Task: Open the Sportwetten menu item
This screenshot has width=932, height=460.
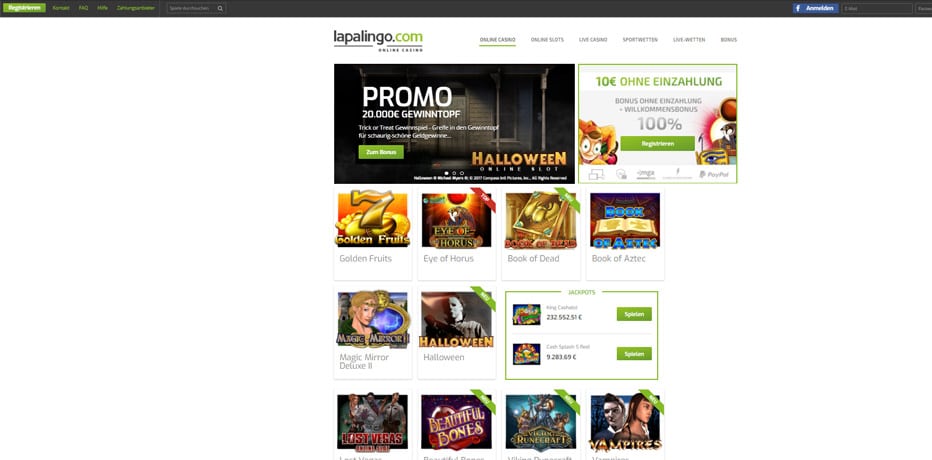Action: 640,40
